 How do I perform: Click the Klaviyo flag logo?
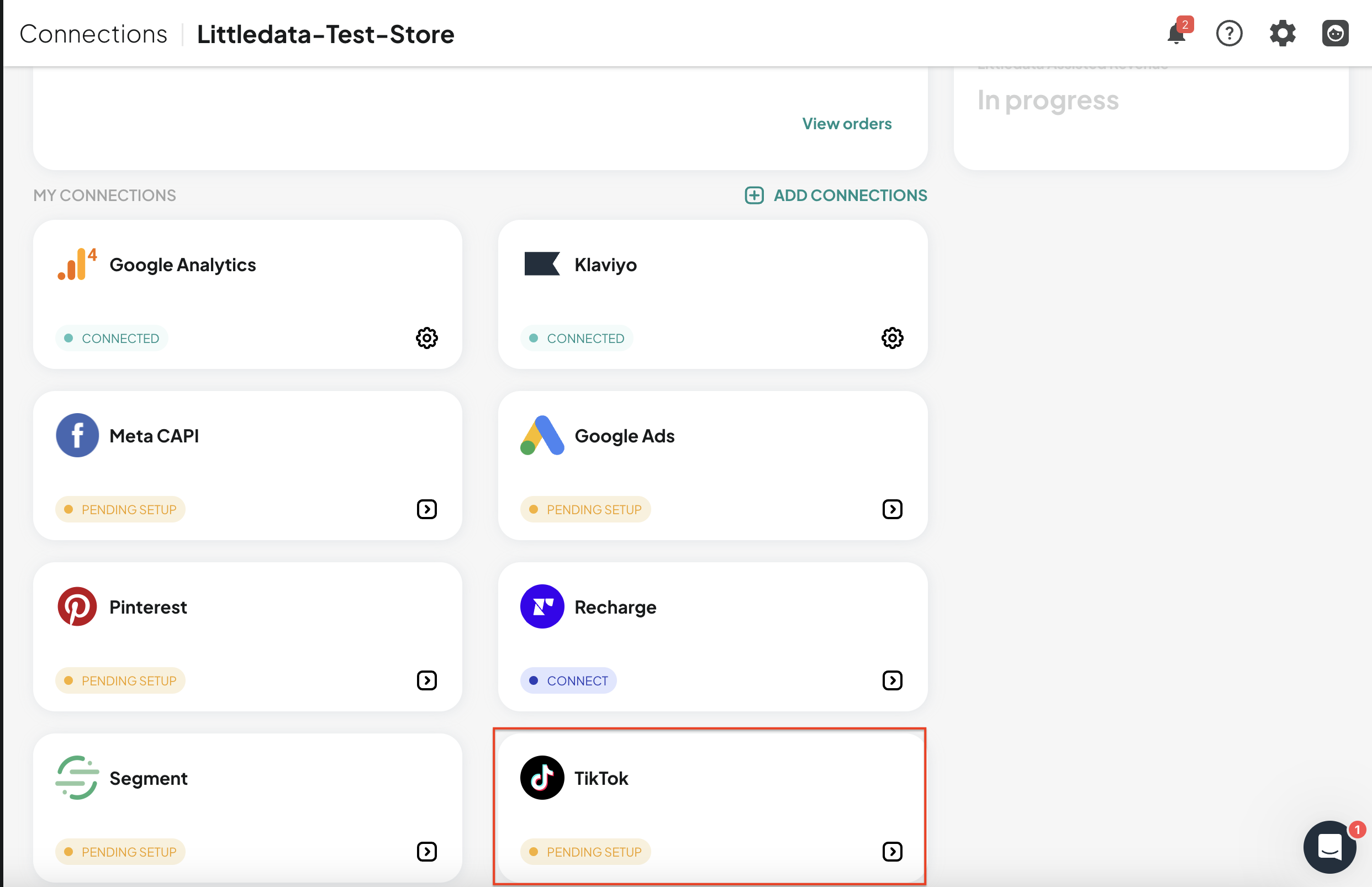point(541,264)
